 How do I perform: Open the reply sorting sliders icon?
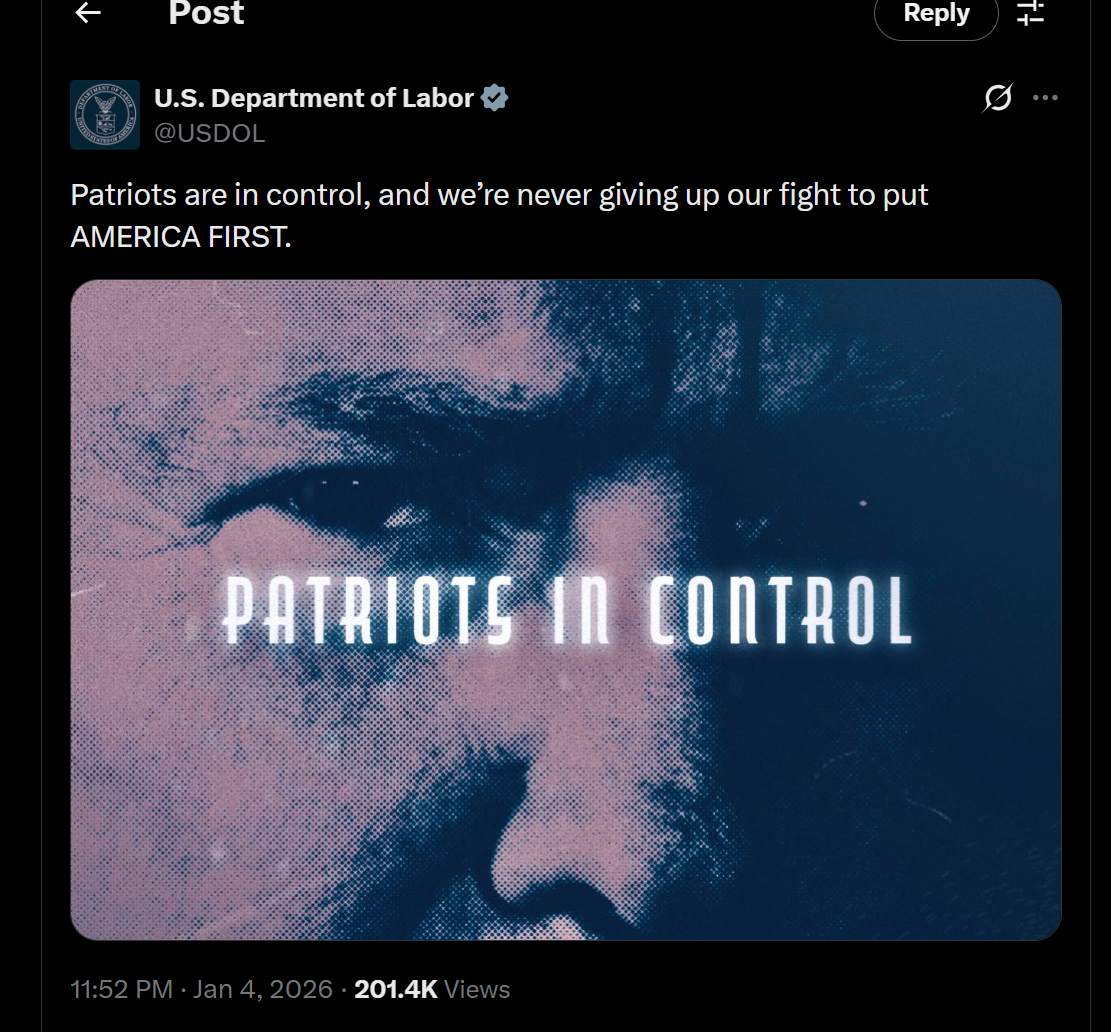click(x=1030, y=13)
